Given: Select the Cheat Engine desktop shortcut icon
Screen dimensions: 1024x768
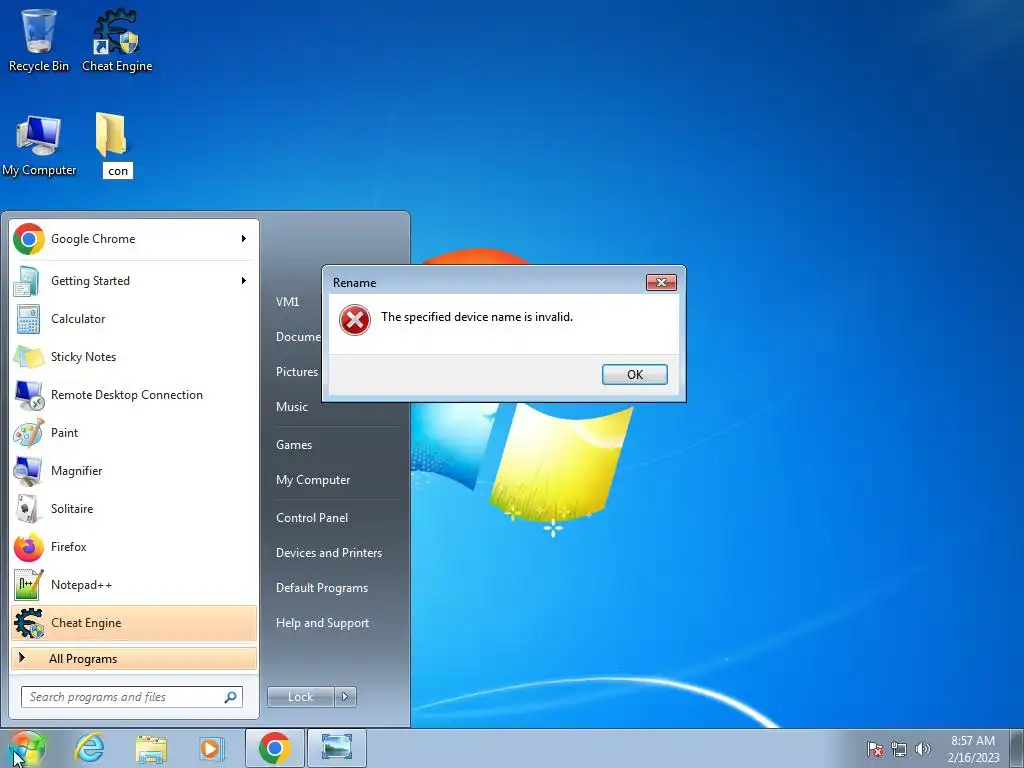Looking at the screenshot, I should pyautogui.click(x=117, y=39).
